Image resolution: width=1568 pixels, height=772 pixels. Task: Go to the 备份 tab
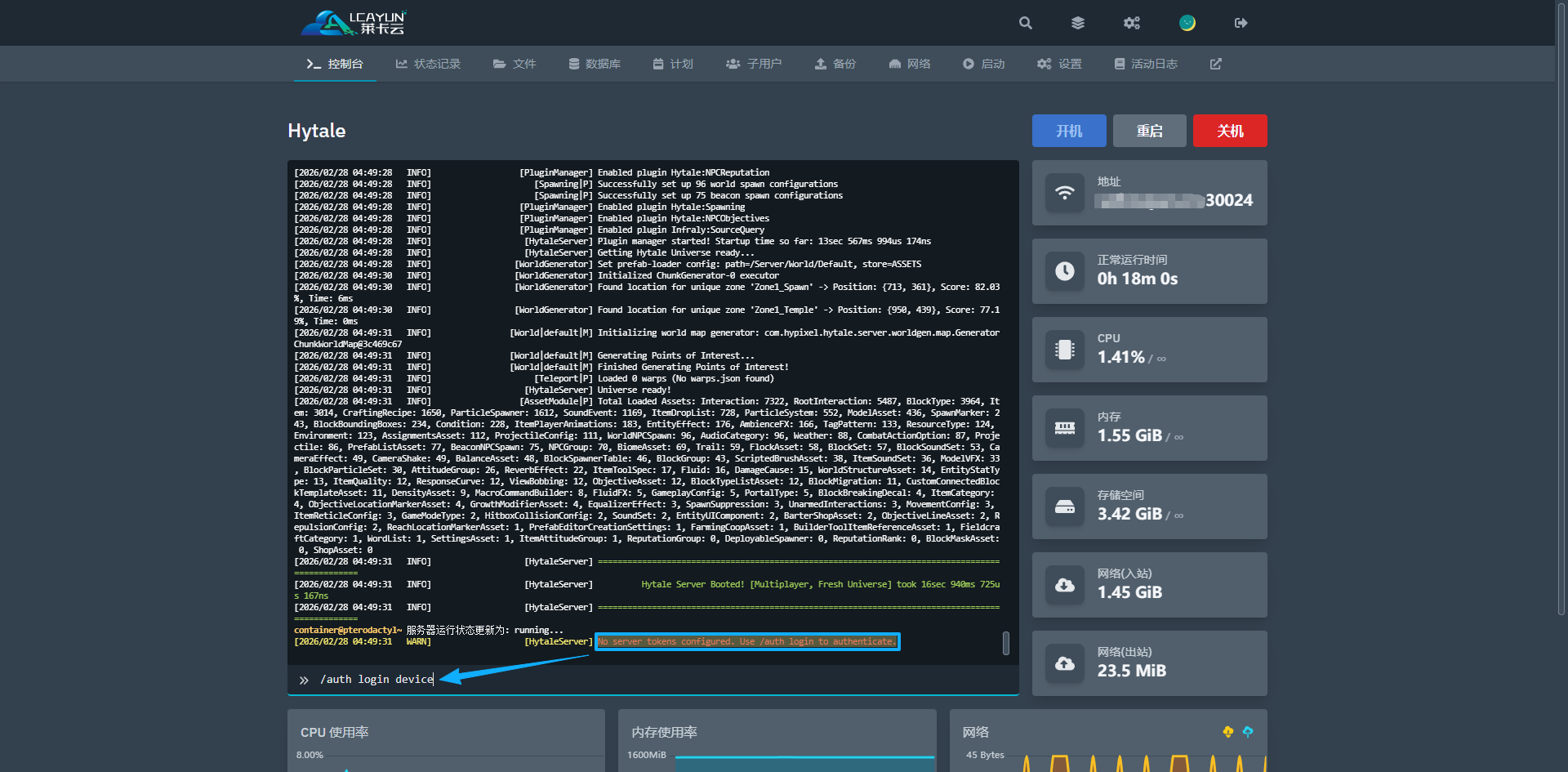[835, 64]
